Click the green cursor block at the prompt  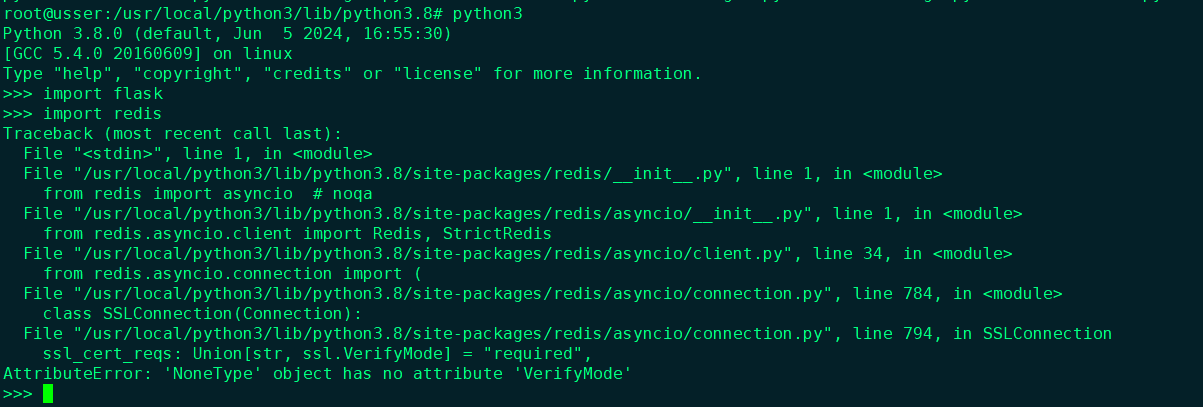tap(48, 394)
